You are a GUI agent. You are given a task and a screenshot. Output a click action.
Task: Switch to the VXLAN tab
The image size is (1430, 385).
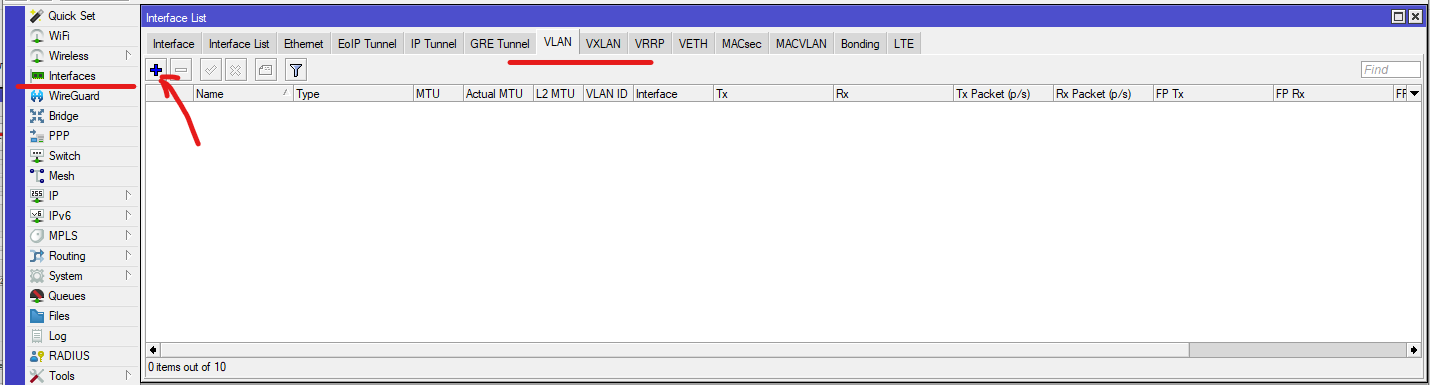point(604,44)
